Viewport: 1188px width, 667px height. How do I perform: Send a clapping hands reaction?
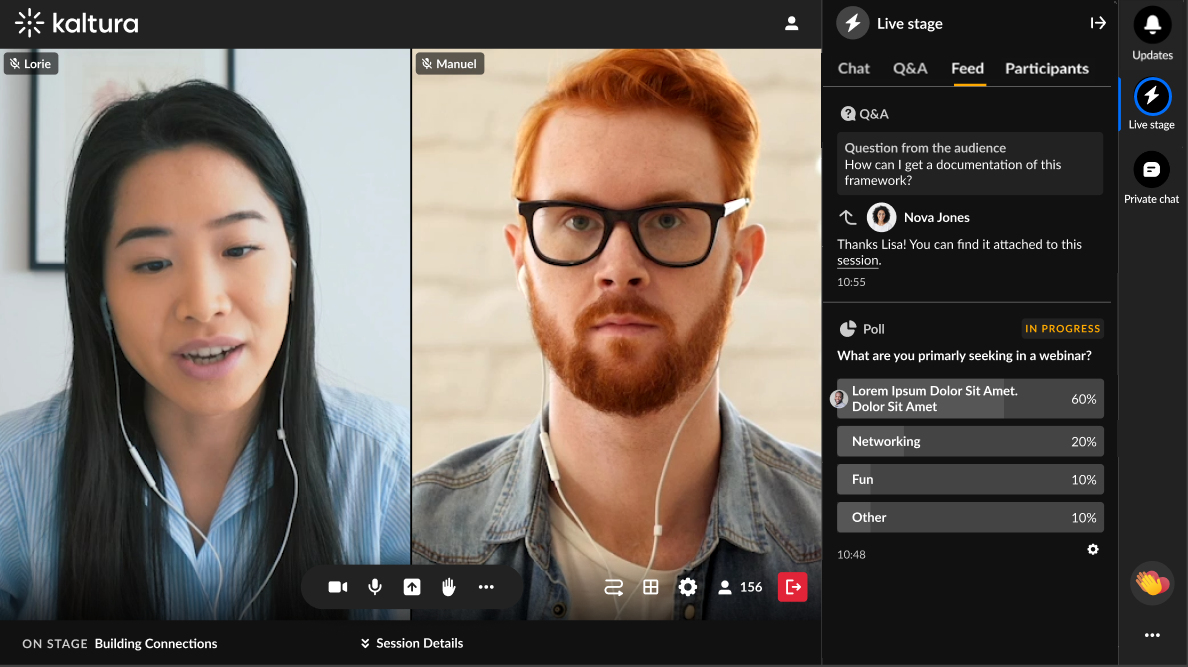pos(1152,584)
